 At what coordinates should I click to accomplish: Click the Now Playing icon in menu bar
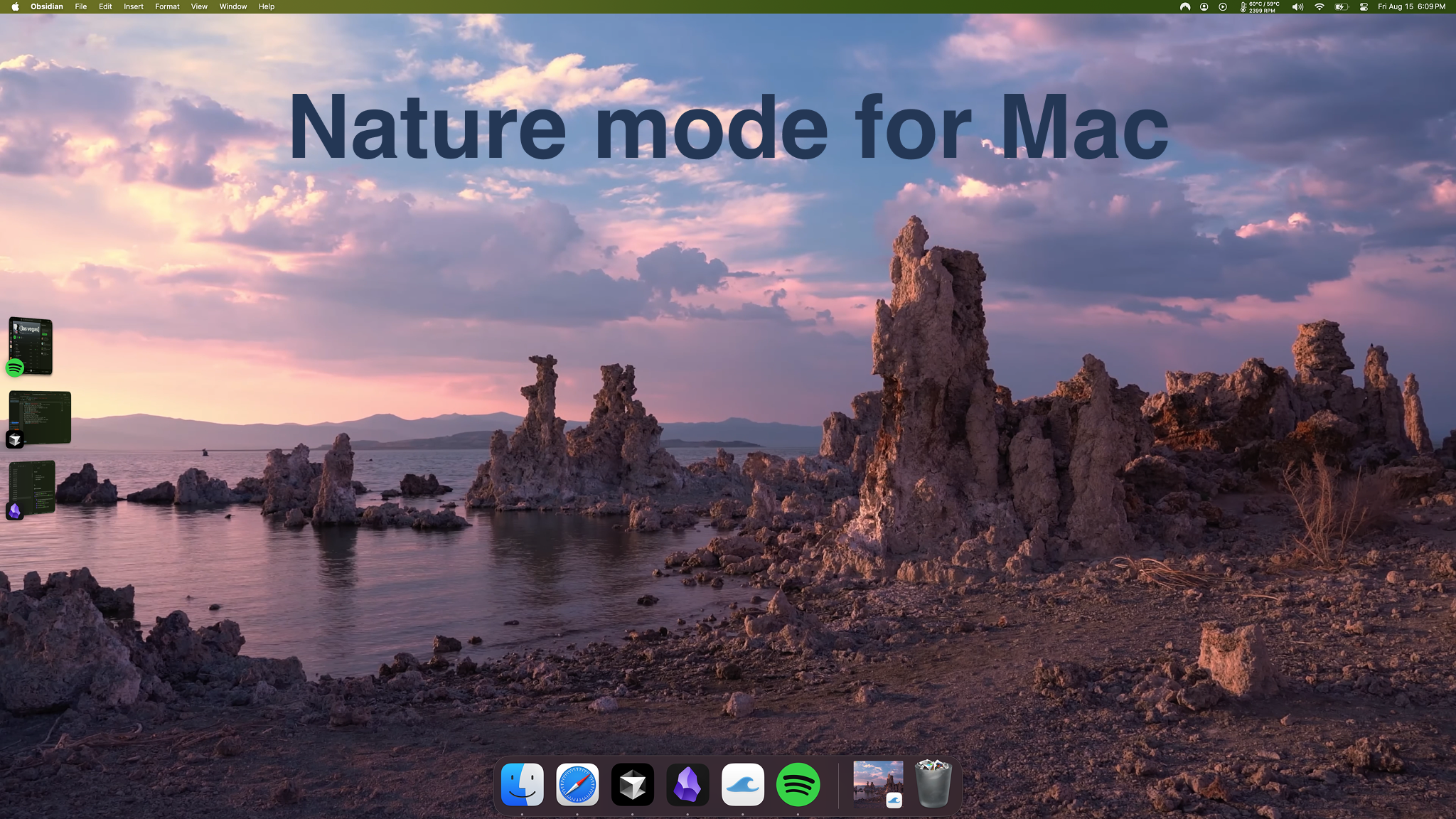(1222, 6)
